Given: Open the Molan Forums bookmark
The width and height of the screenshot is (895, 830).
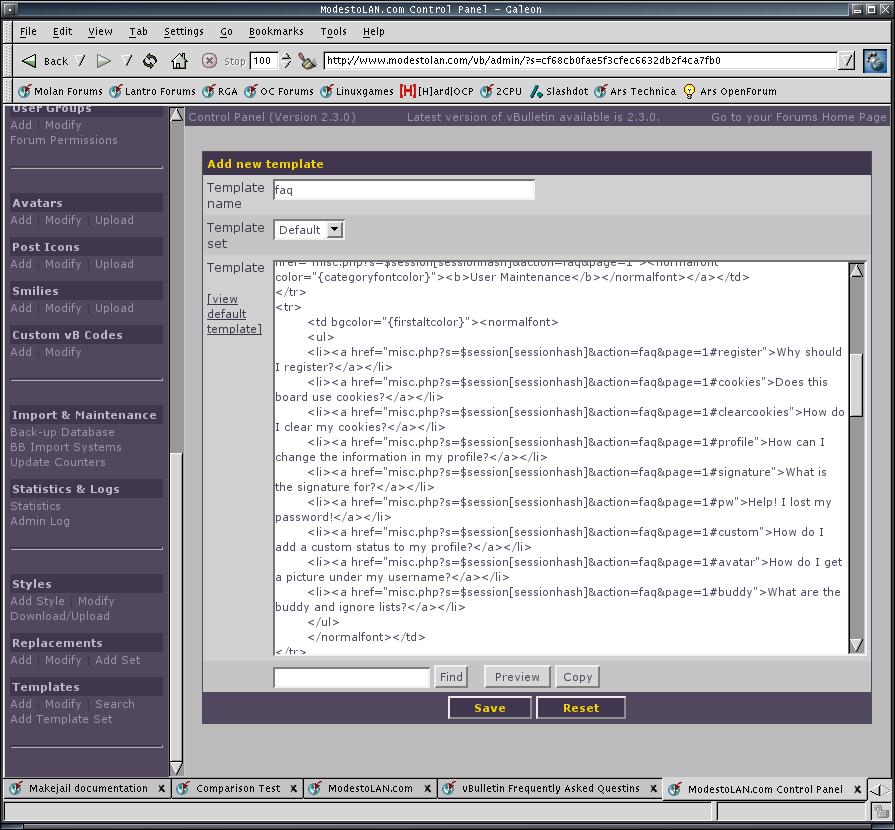Looking at the screenshot, I should 61,91.
